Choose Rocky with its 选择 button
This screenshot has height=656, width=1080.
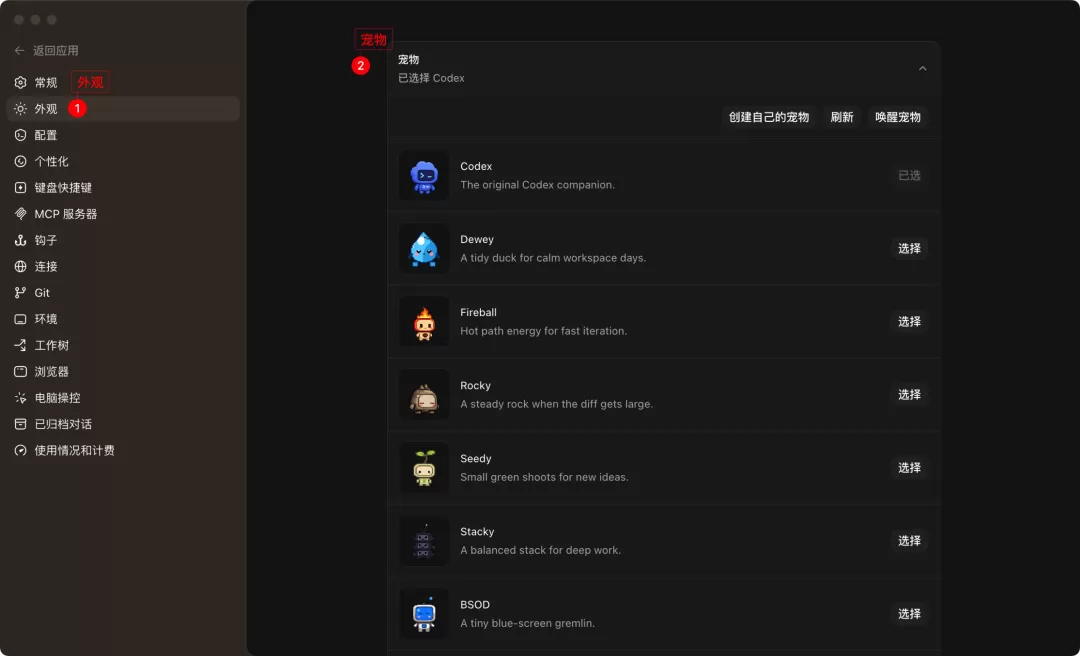tap(909, 394)
